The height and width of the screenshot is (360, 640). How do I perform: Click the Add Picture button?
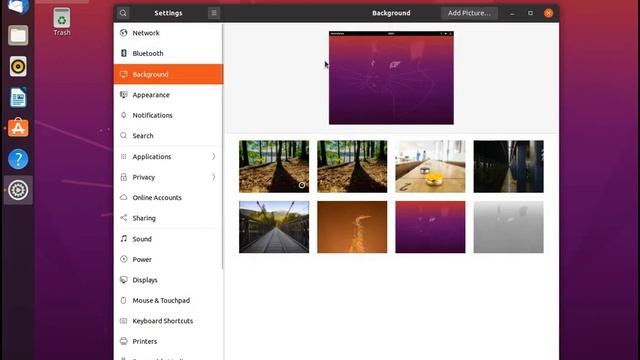469,13
